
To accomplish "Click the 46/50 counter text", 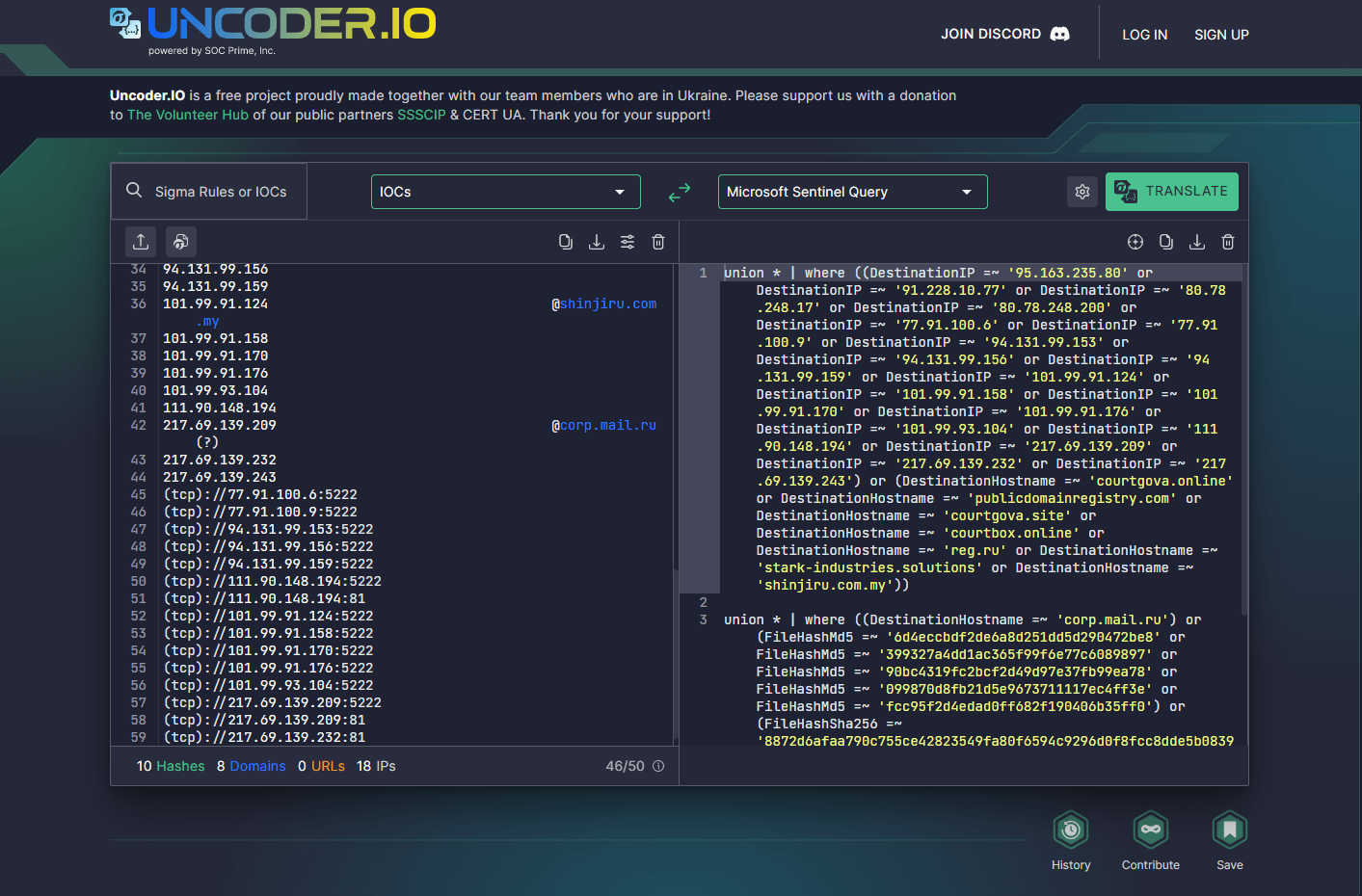I will coord(625,766).
